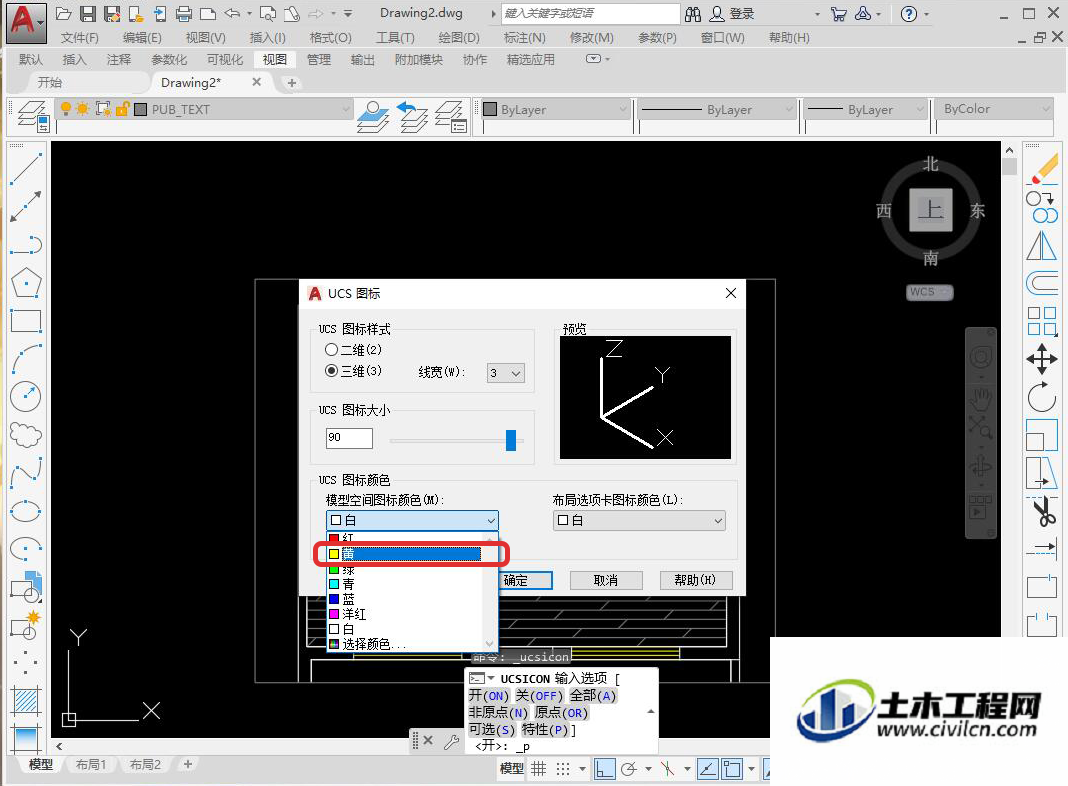Click the Layer Previous icon
Viewport: 1068px width, 786px height.
tap(412, 116)
